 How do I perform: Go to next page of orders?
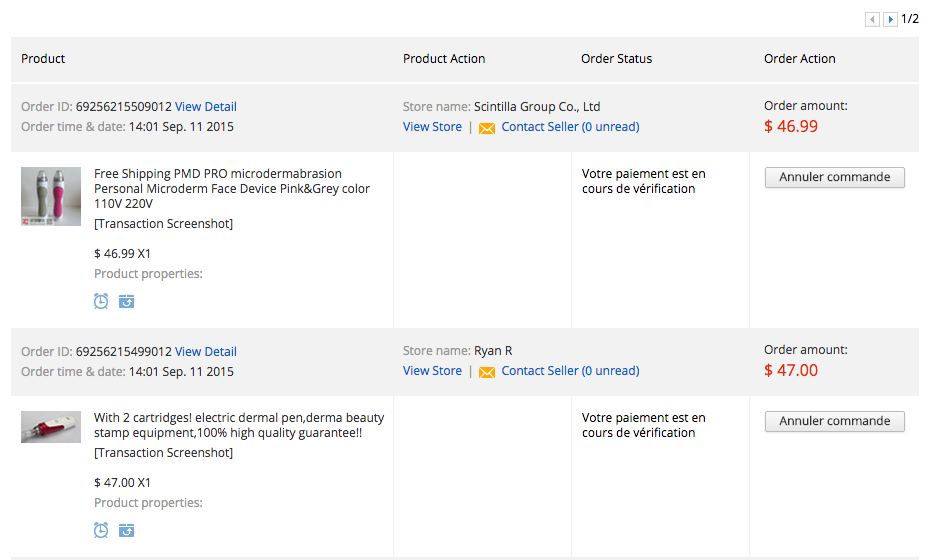tap(890, 19)
